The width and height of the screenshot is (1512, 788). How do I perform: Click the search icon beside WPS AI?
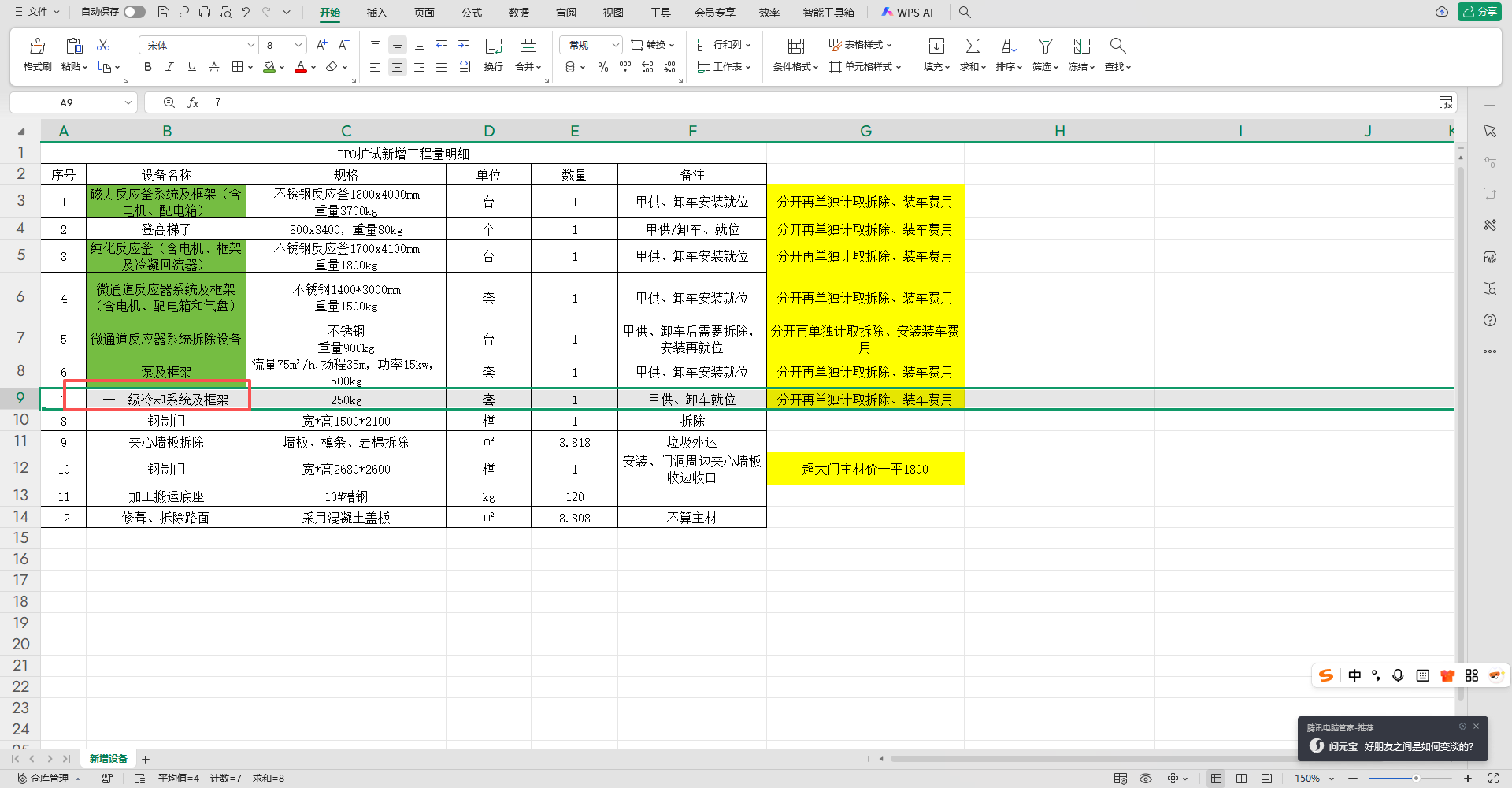(965, 12)
